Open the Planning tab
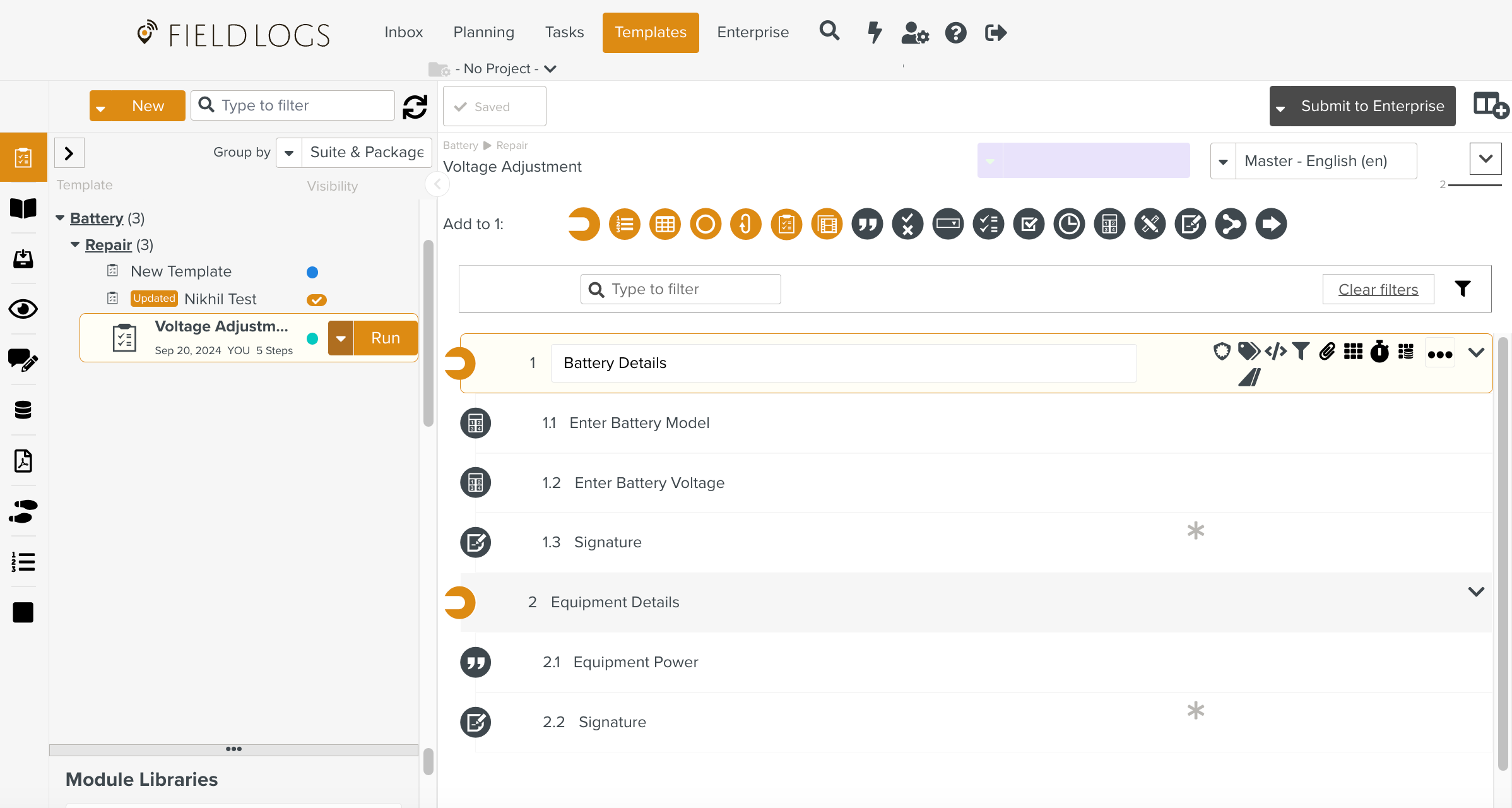The height and width of the screenshot is (808, 1512). (x=483, y=32)
